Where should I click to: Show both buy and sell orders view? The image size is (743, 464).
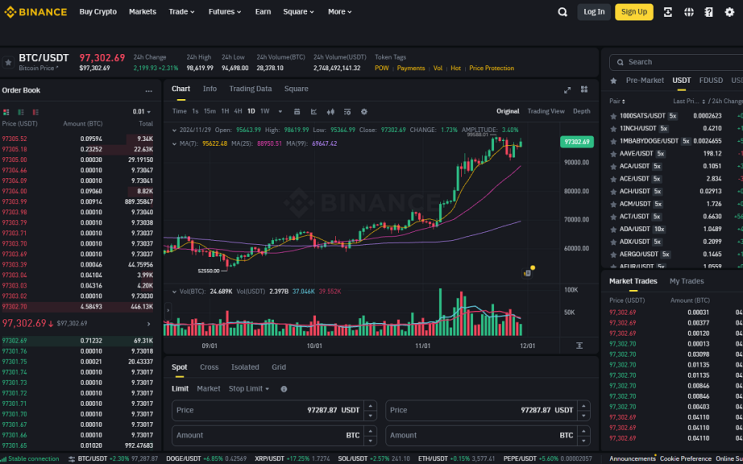click(6, 112)
